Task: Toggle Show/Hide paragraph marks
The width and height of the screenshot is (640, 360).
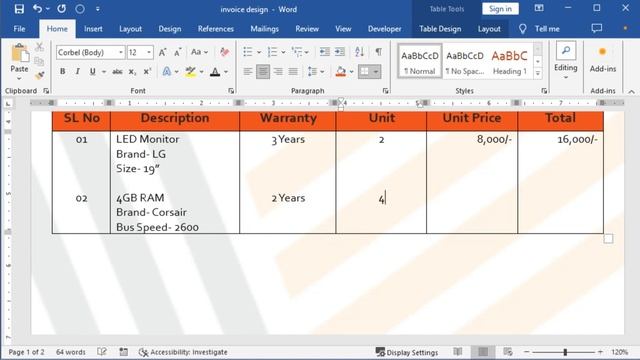Action: click(379, 52)
